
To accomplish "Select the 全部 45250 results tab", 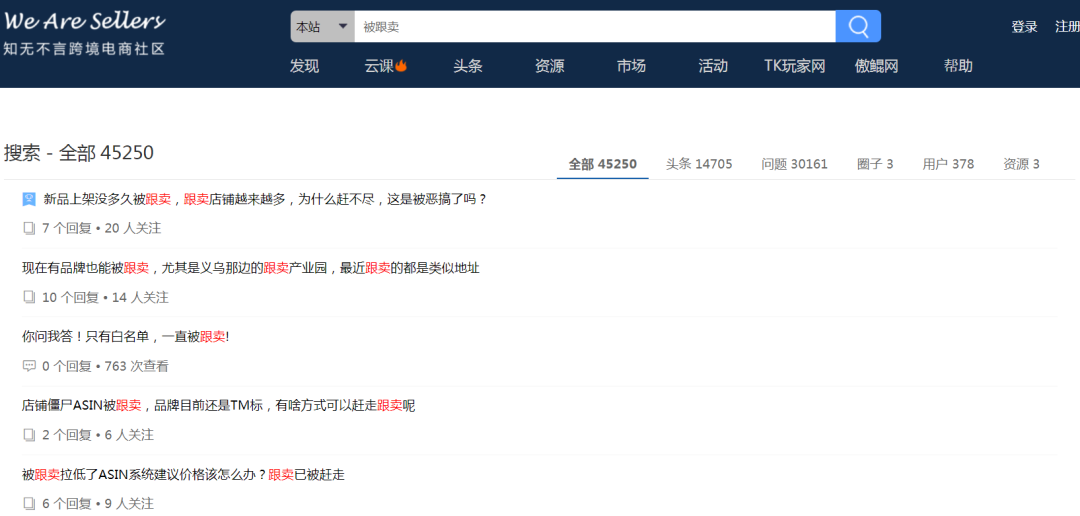I will [x=603, y=164].
